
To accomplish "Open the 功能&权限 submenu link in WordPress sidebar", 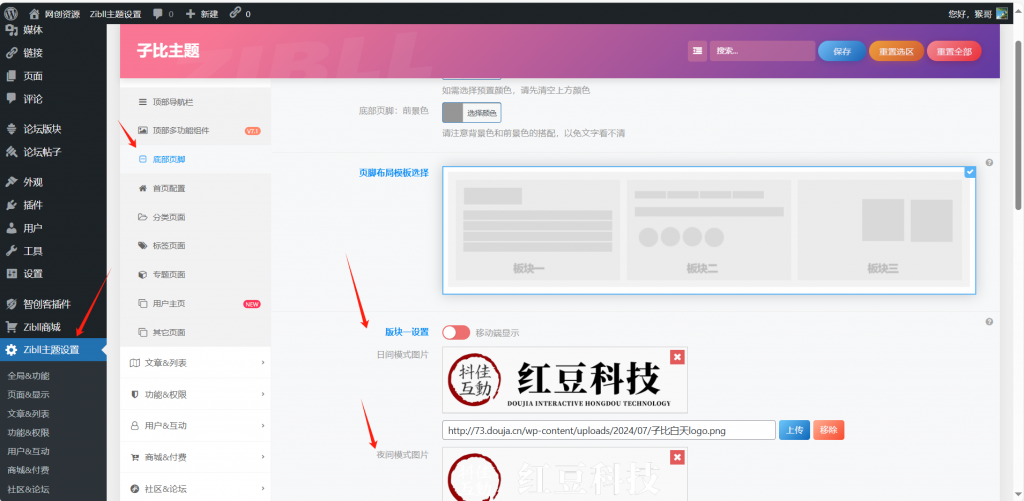I will pos(28,432).
